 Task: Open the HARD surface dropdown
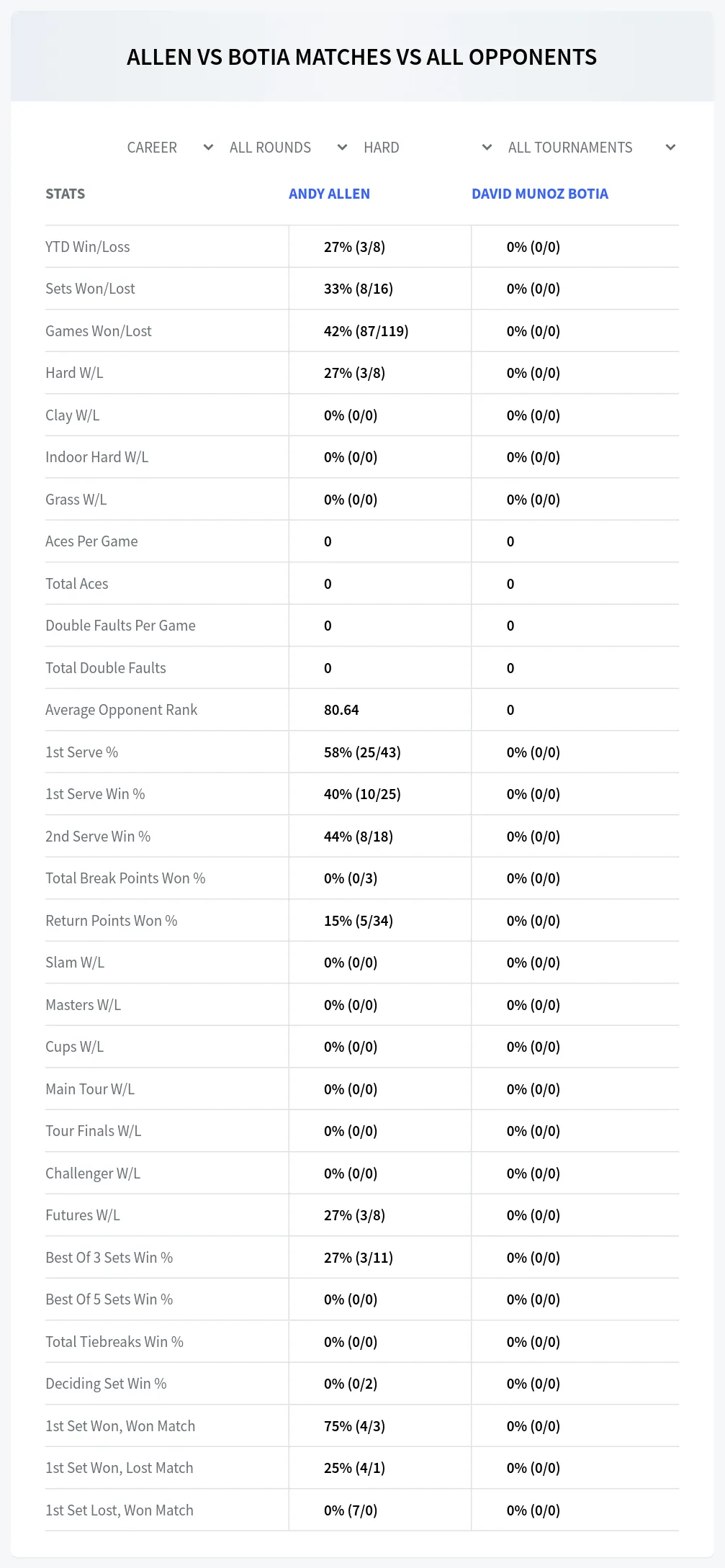pyautogui.click(x=428, y=148)
